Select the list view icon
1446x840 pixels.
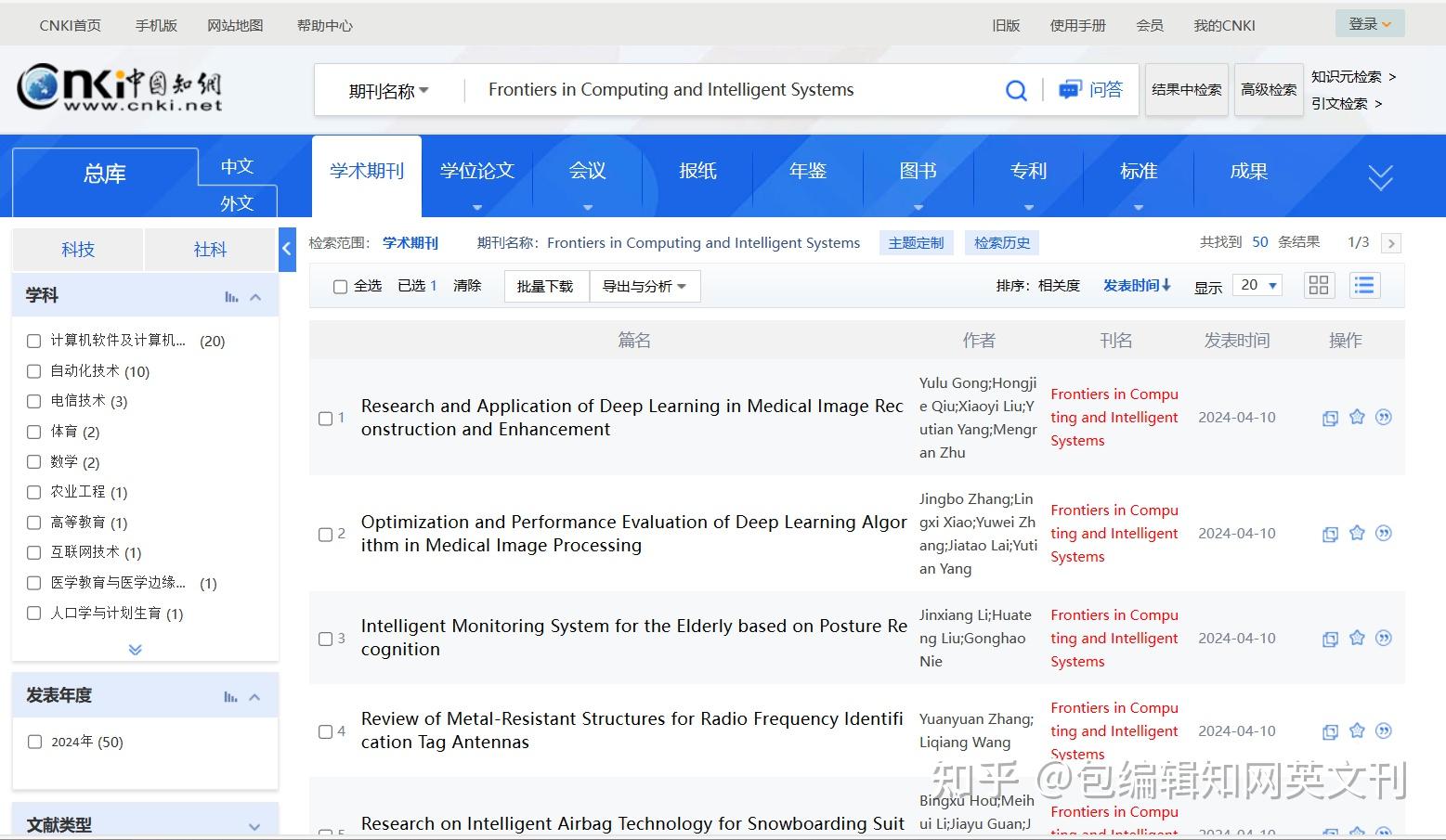[x=1363, y=285]
